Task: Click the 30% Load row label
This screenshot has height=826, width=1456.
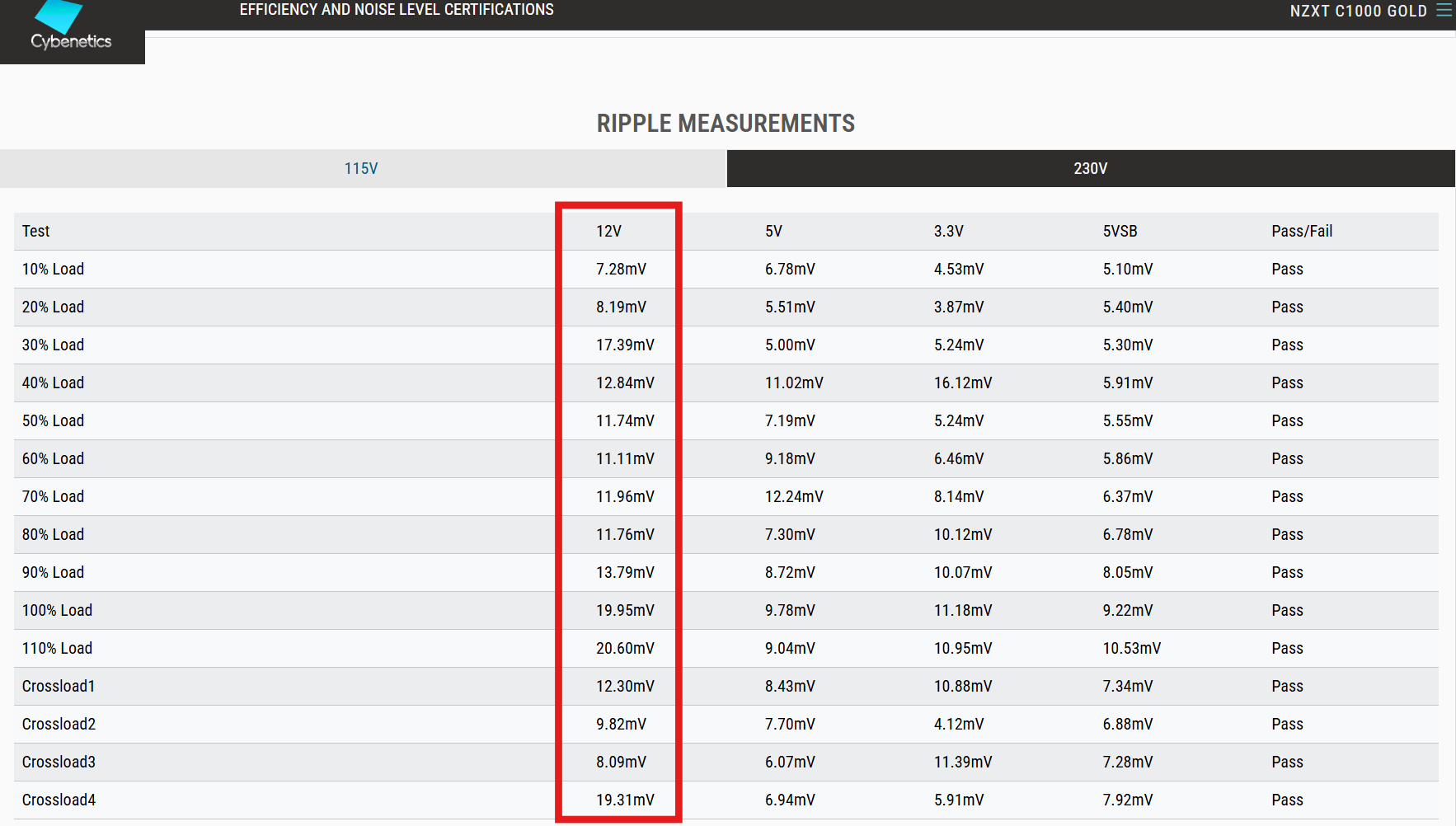Action: (x=53, y=345)
